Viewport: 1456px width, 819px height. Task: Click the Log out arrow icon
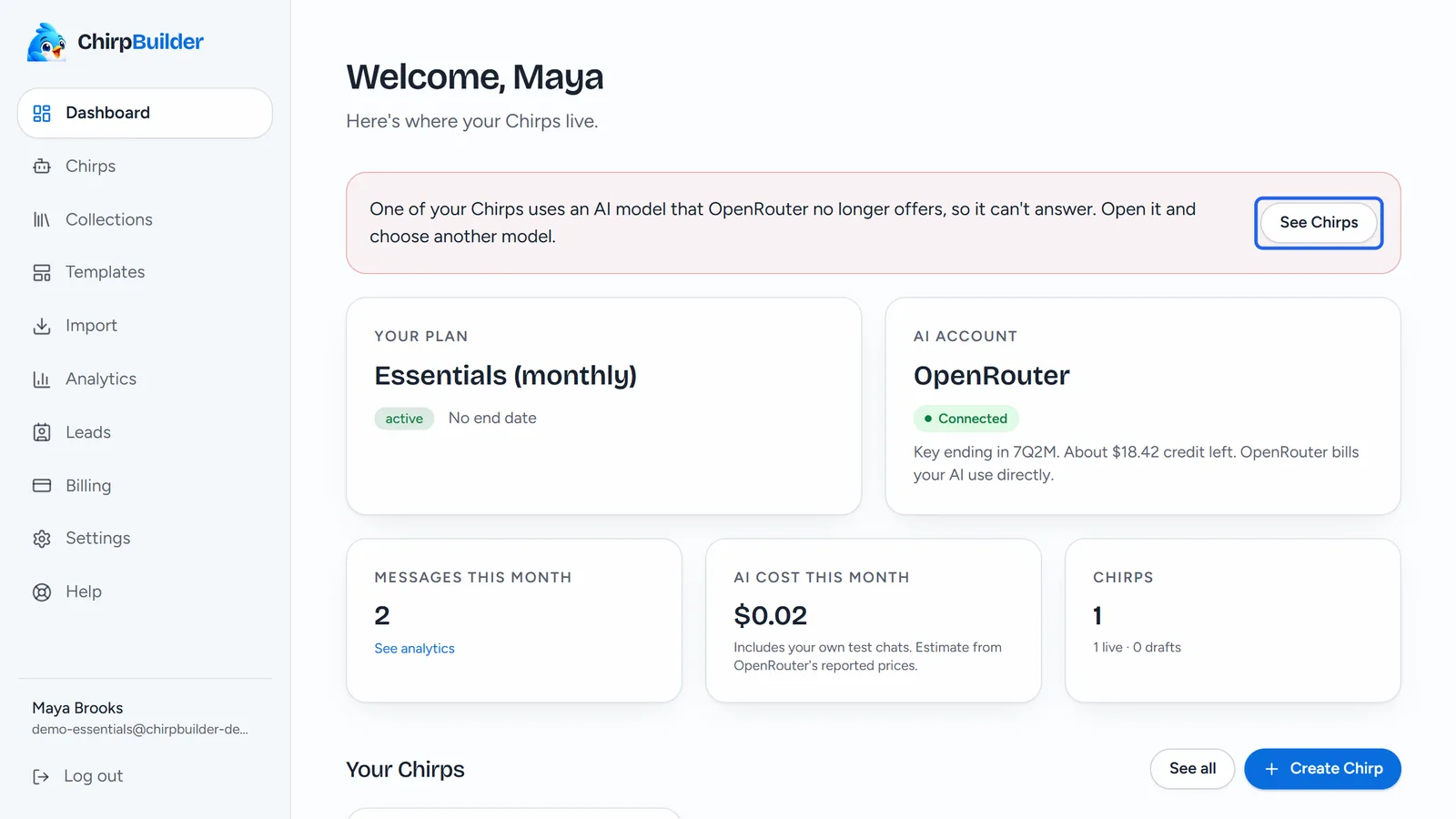[41, 776]
